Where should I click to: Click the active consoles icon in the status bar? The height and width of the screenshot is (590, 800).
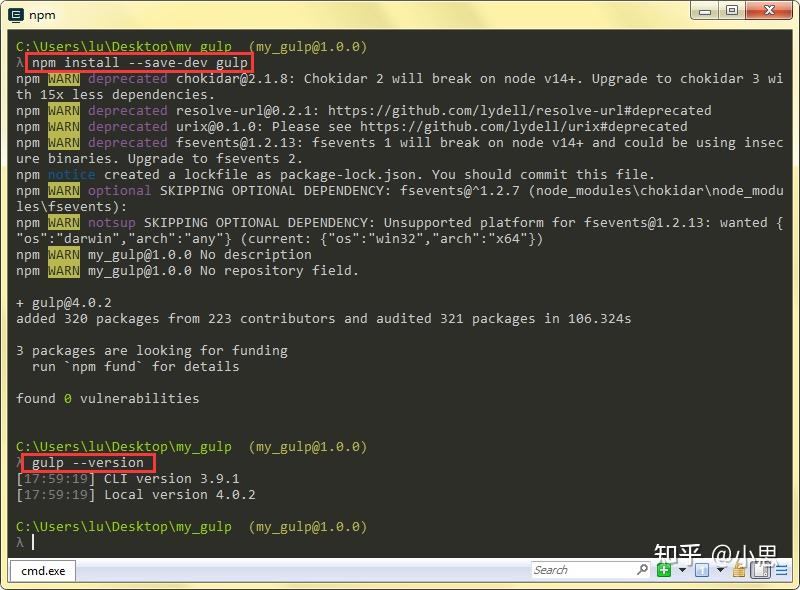[x=702, y=570]
